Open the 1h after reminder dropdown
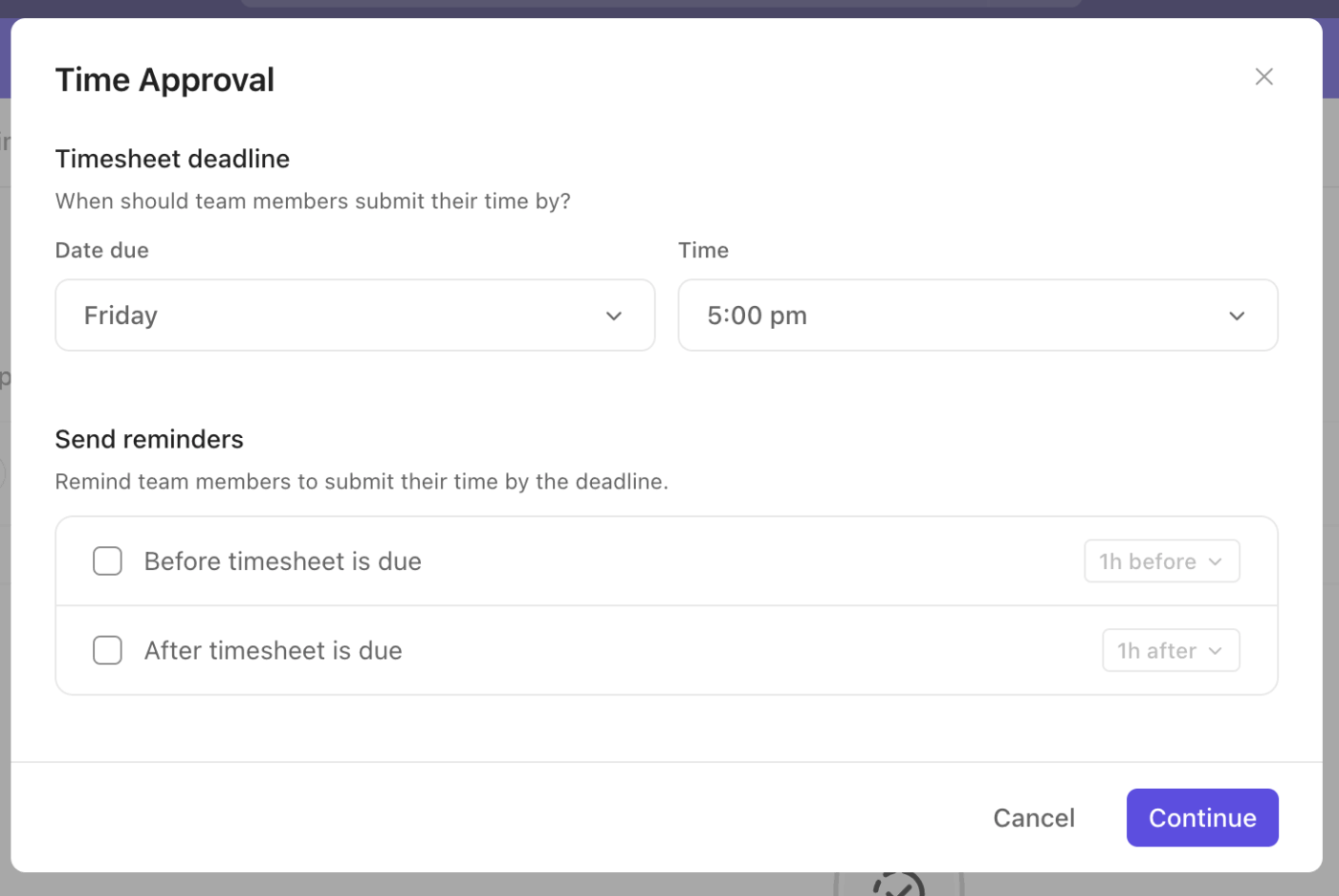 tap(1171, 650)
